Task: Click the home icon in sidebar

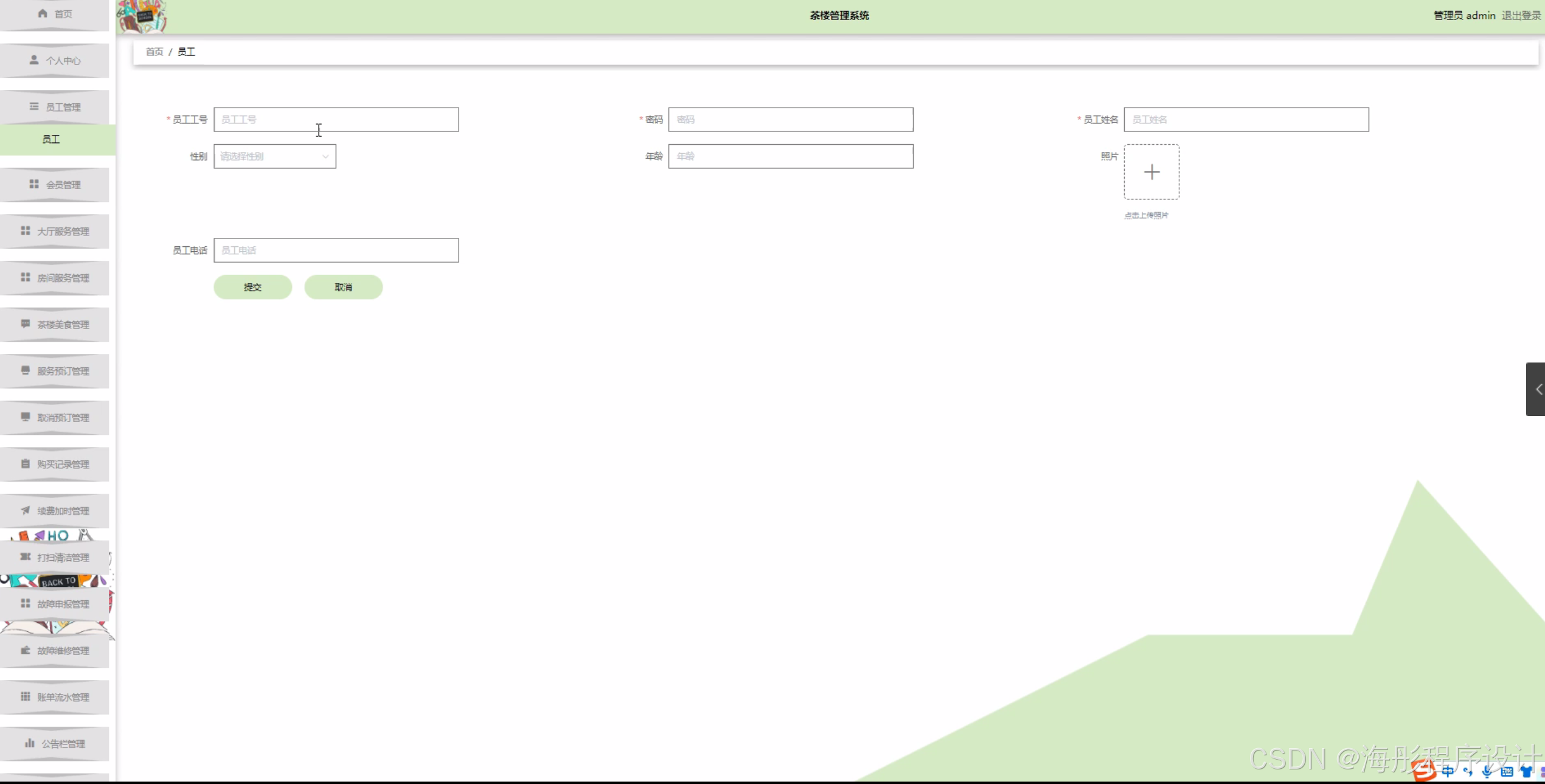Action: 43,13
